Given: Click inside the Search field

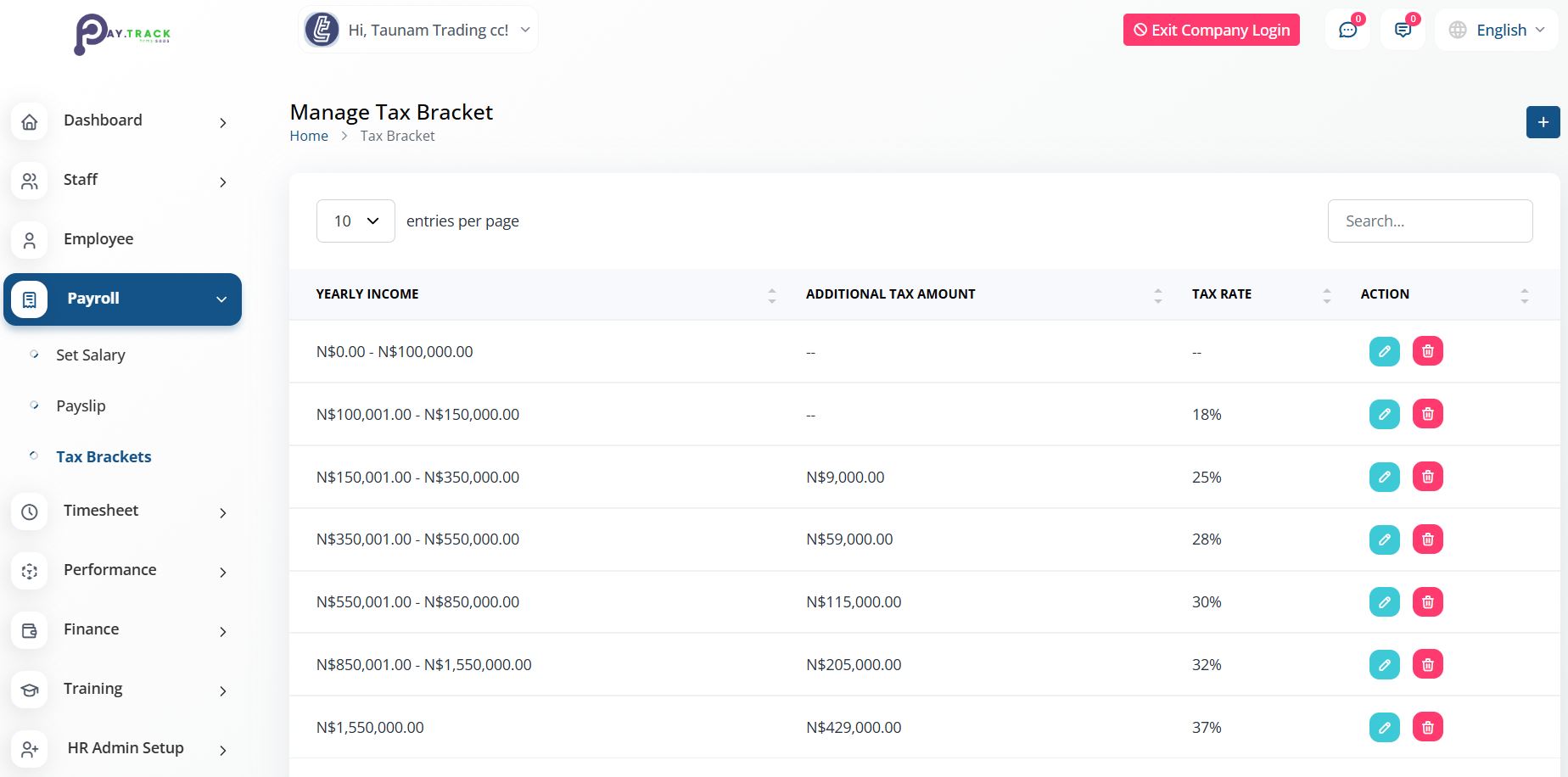Looking at the screenshot, I should [x=1430, y=221].
